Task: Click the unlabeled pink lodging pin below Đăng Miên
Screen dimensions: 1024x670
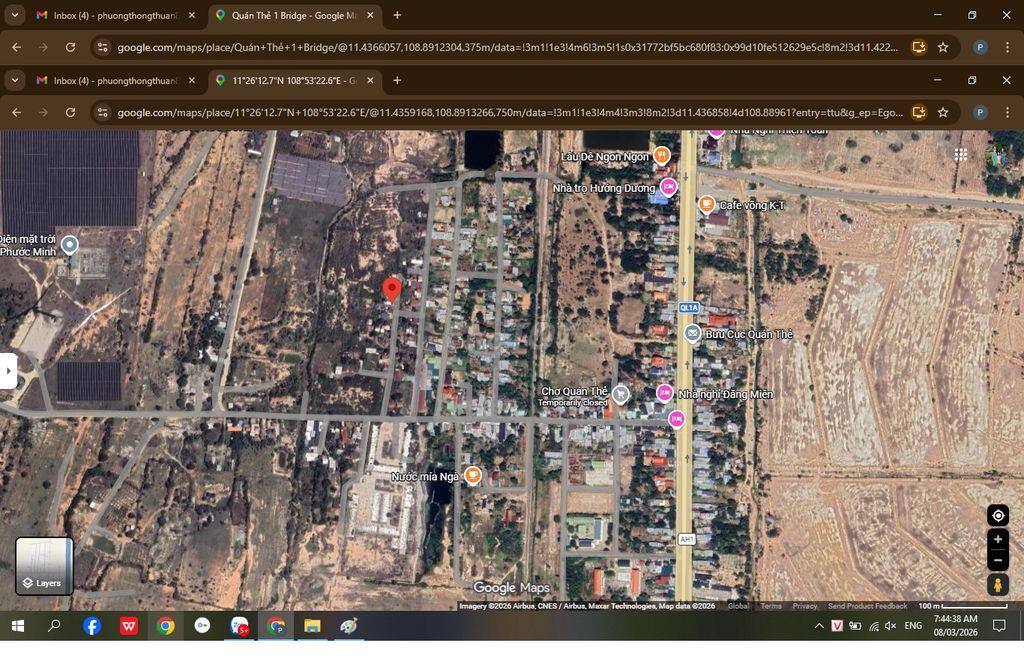Action: pos(677,419)
